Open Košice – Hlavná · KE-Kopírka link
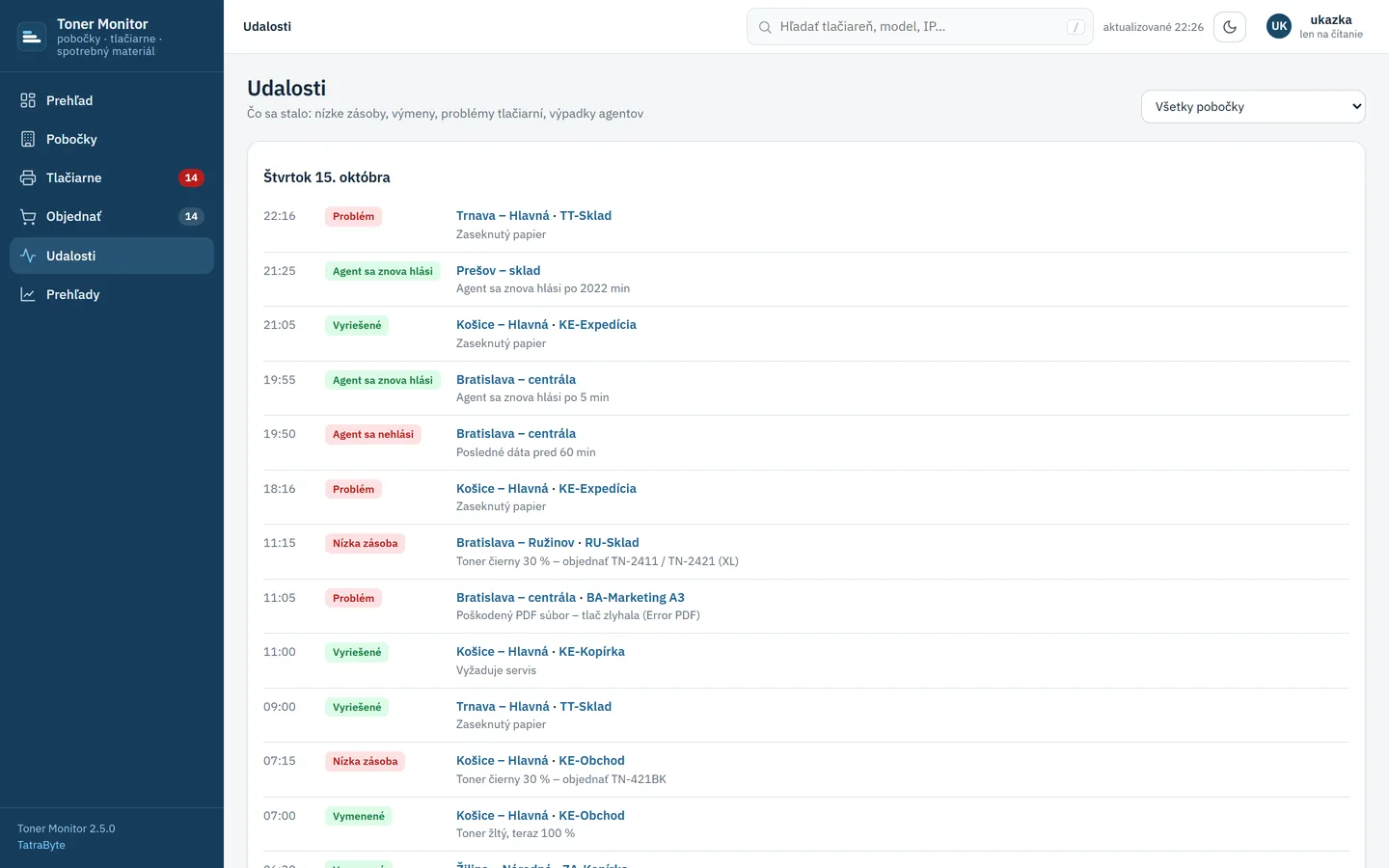 pos(540,652)
